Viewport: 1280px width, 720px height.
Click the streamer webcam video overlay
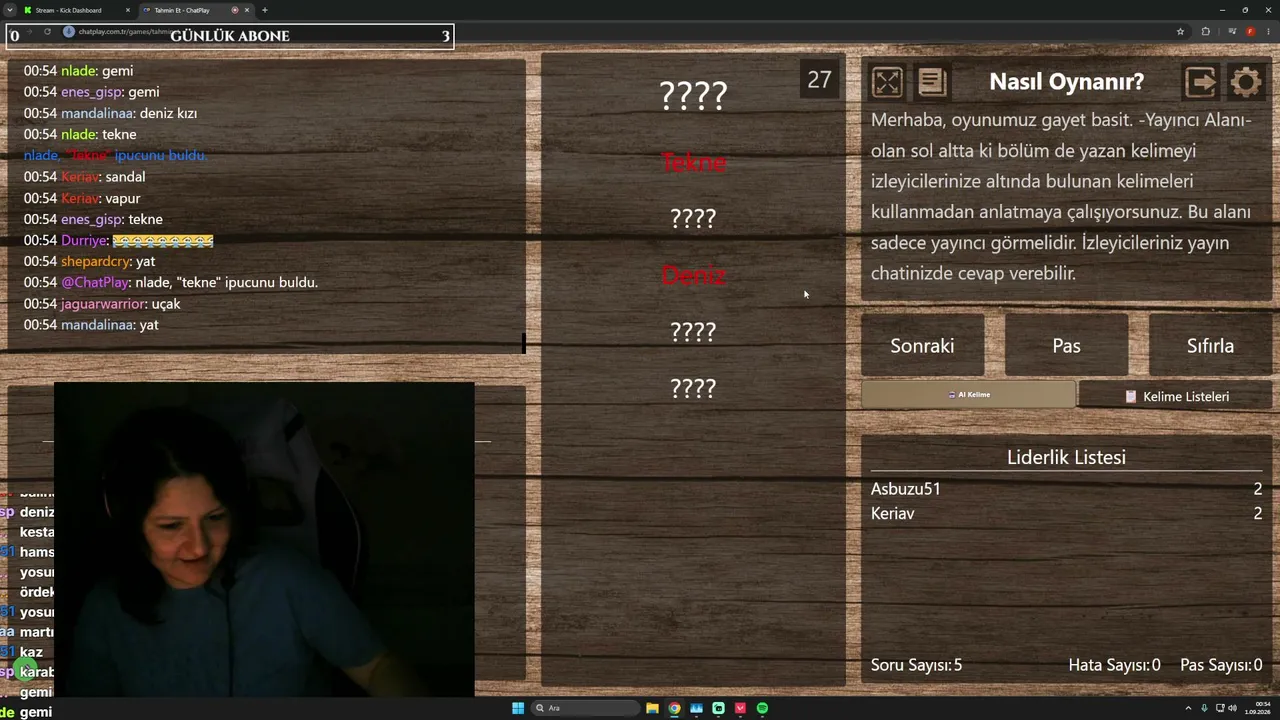pyautogui.click(x=264, y=539)
